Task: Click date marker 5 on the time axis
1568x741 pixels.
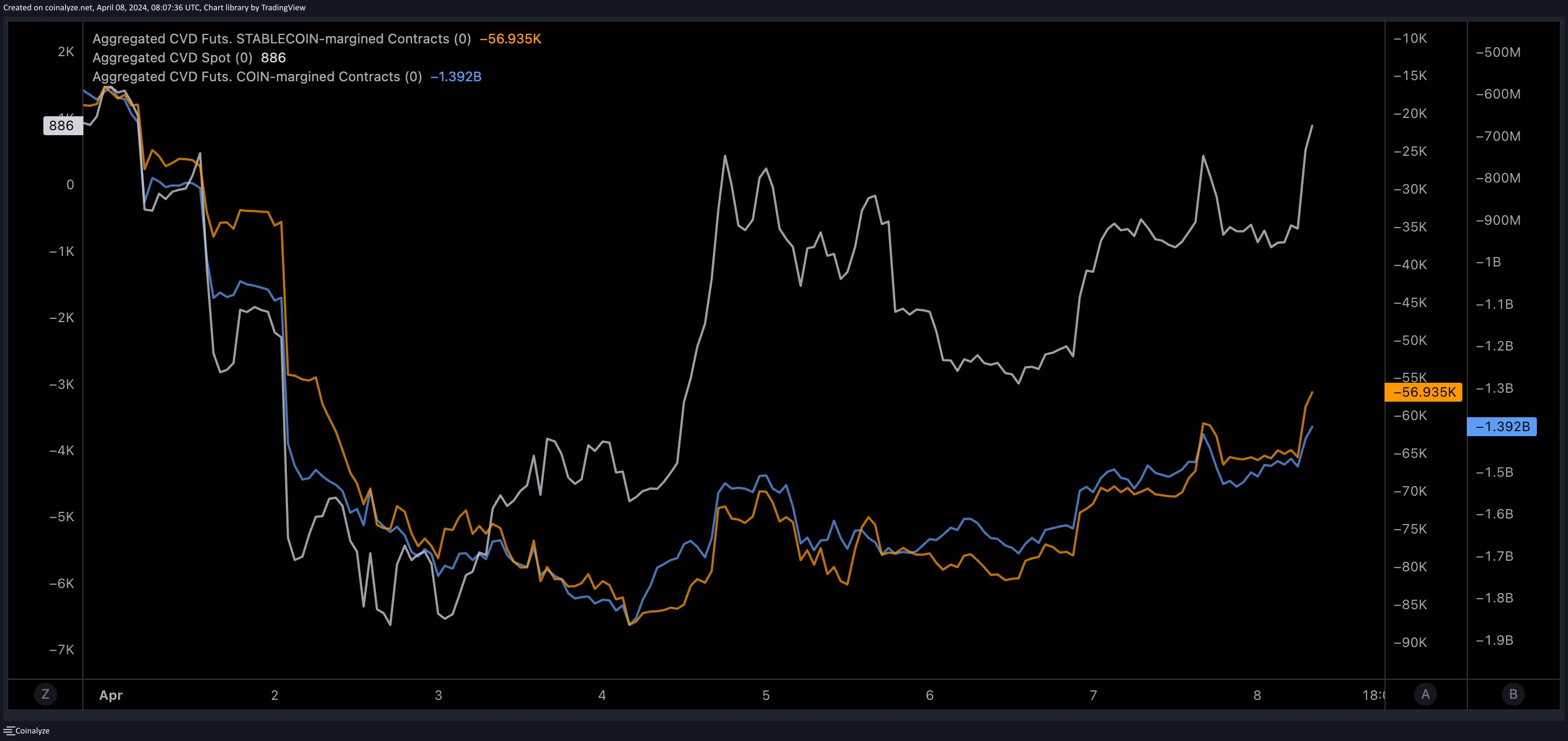Action: 766,695
